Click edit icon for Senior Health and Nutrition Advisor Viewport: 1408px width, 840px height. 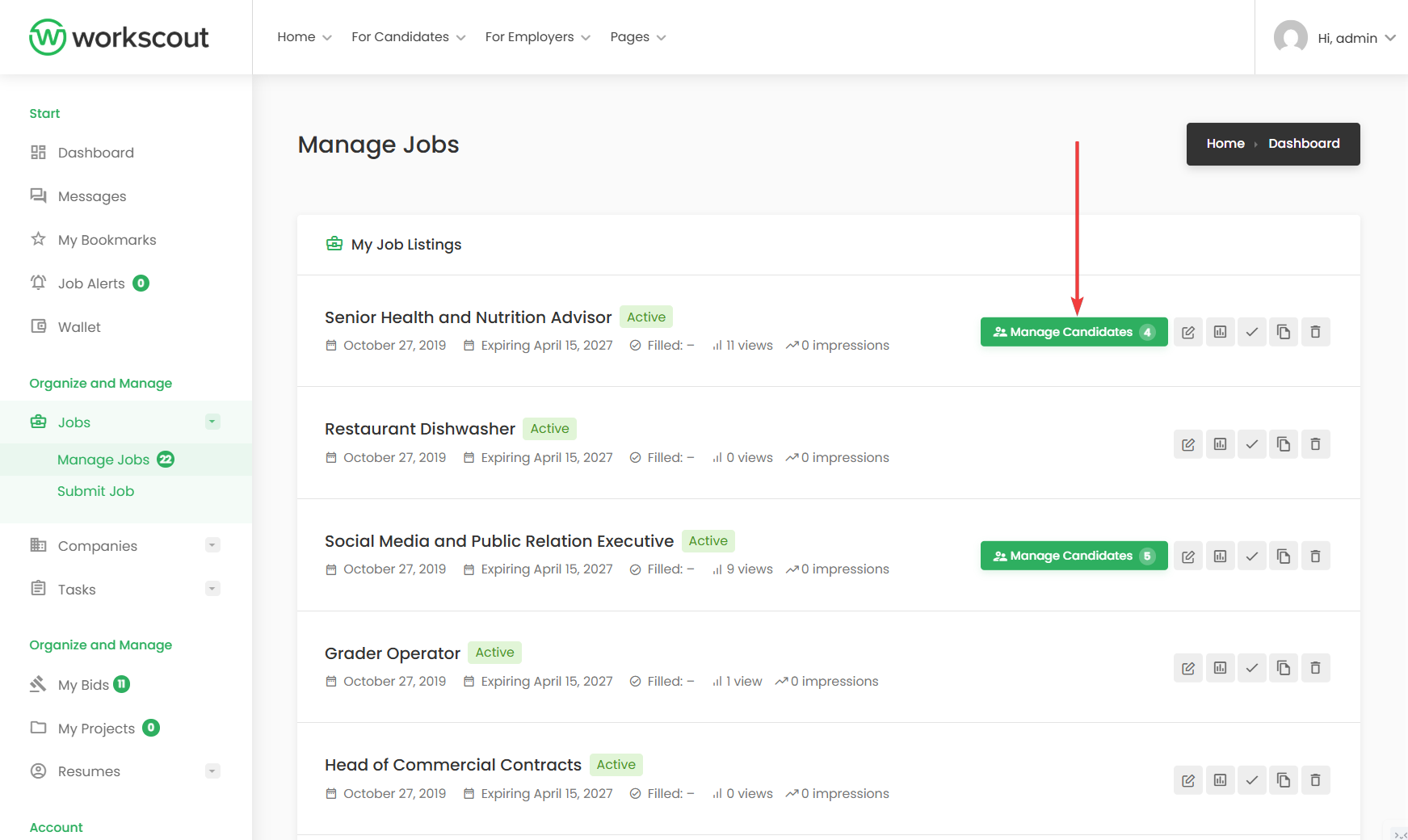click(x=1187, y=332)
